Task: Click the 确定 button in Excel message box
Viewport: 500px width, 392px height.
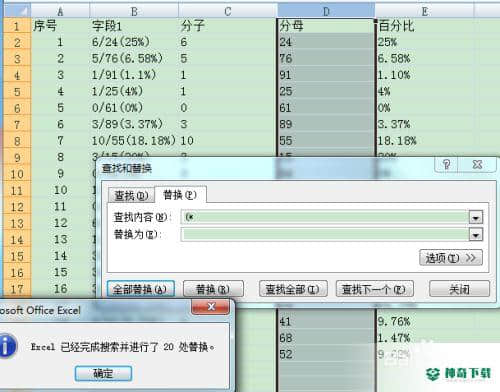Action: pyautogui.click(x=103, y=373)
